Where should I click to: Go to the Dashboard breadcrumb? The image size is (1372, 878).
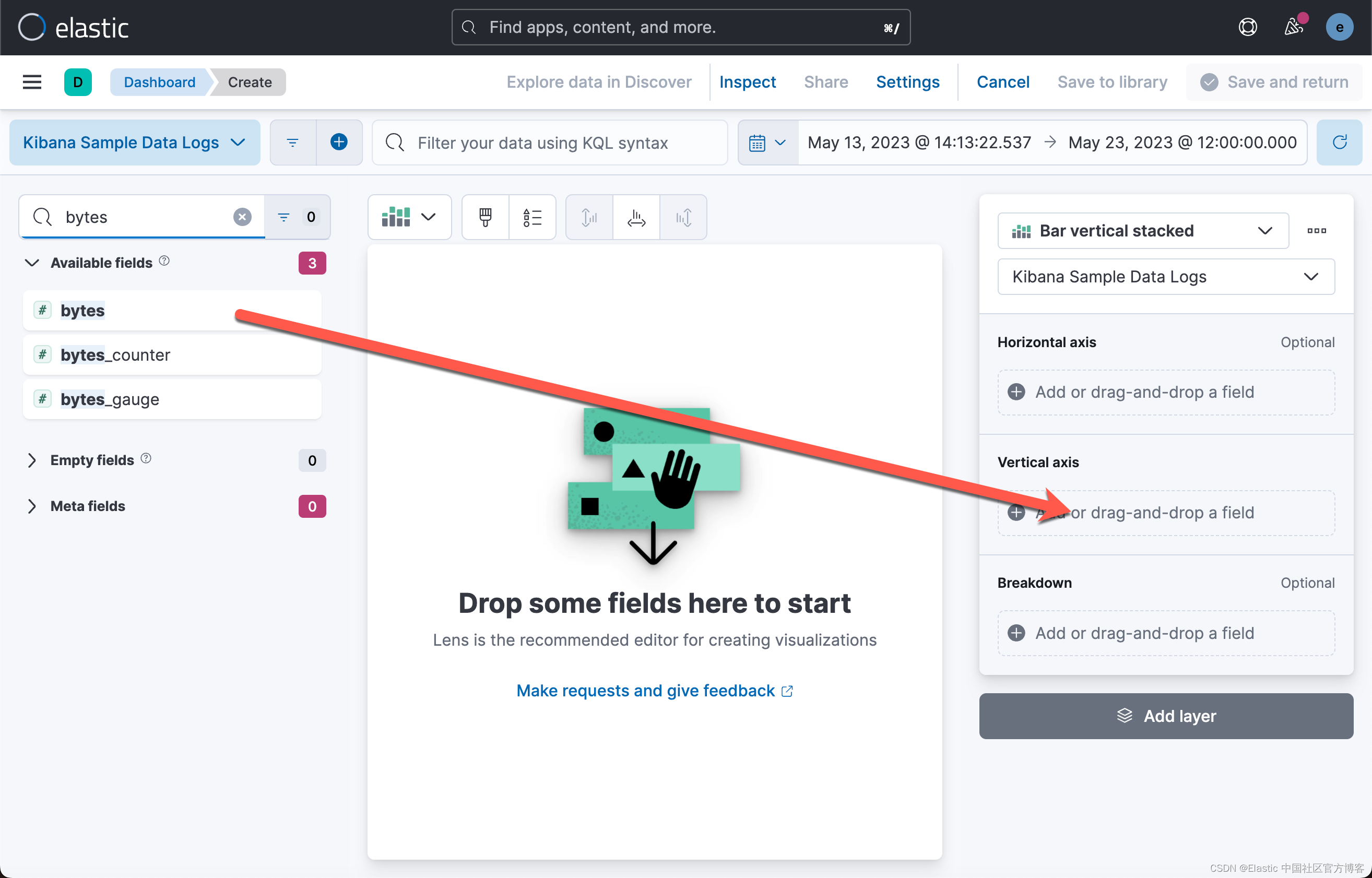tap(160, 82)
